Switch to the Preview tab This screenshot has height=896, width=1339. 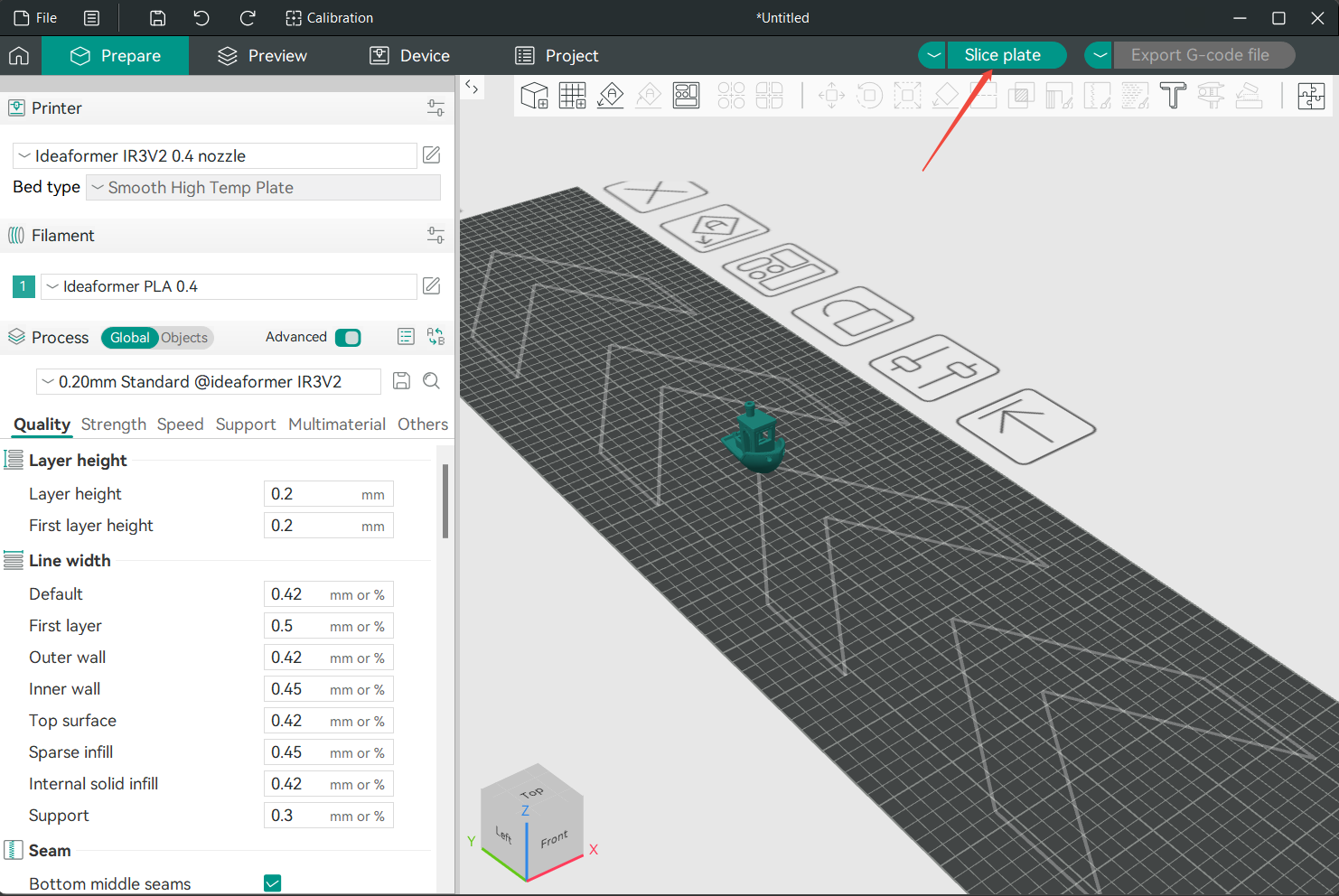pyautogui.click(x=263, y=56)
